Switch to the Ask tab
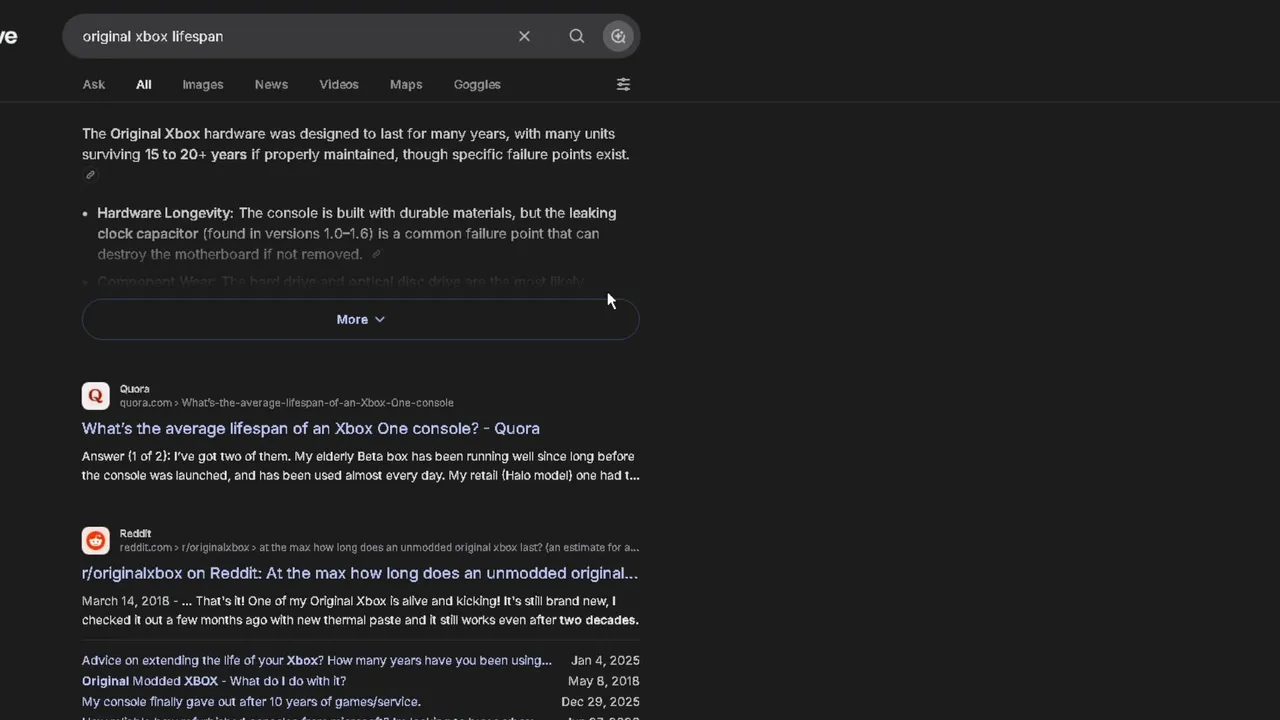This screenshot has height=720, width=1280. (94, 84)
